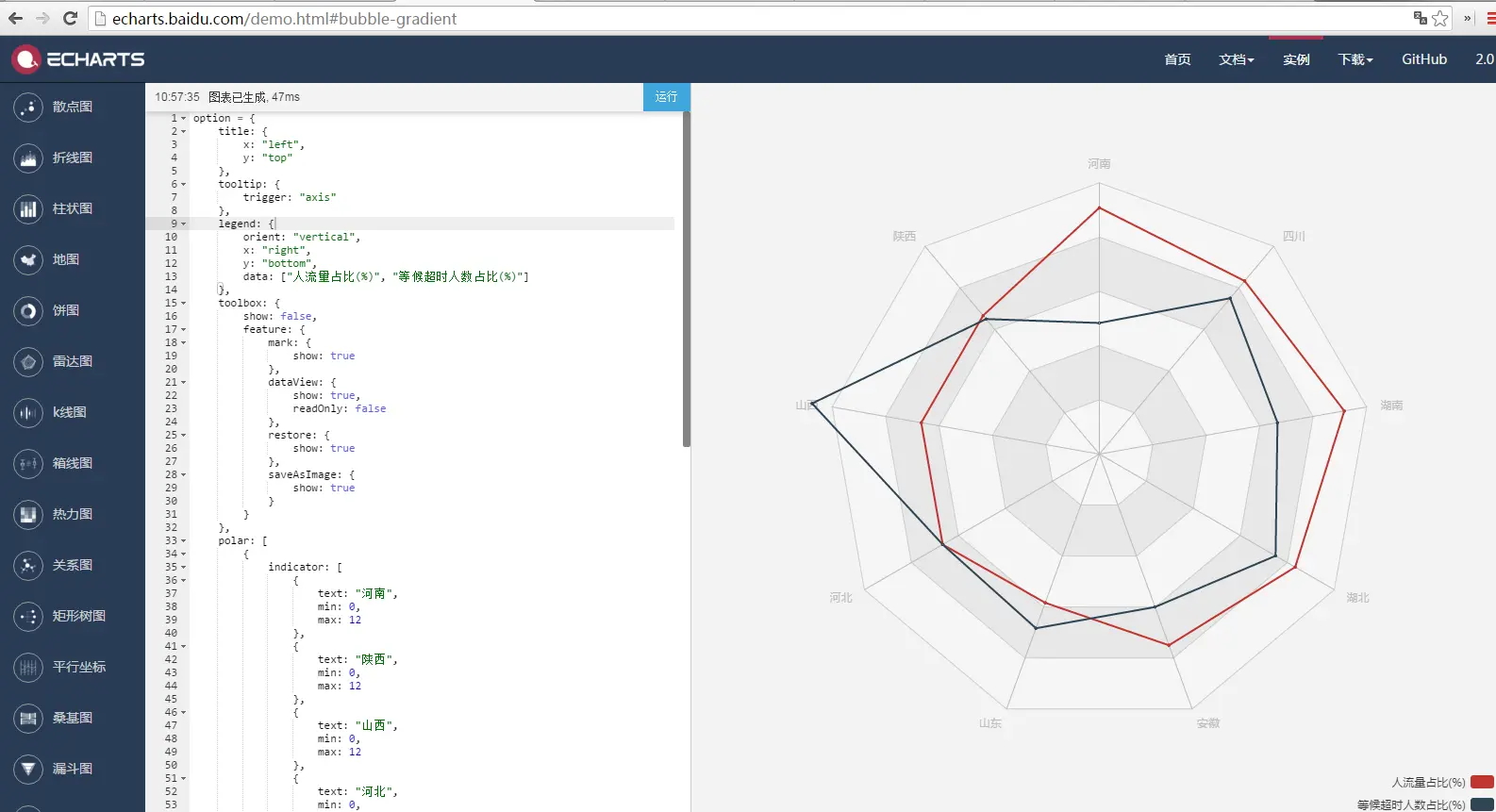Toggle the dark 等候超时人数占比(%) legend series

pos(1482,804)
